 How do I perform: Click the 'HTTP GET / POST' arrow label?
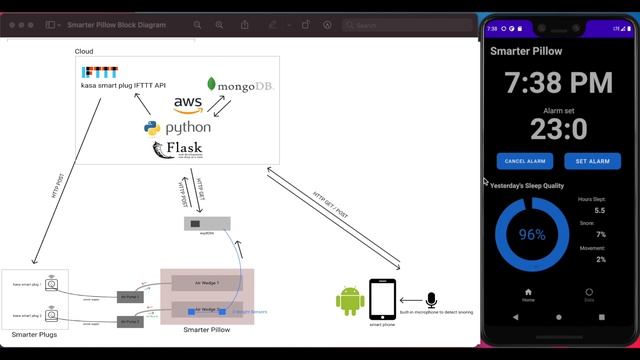click(x=331, y=205)
